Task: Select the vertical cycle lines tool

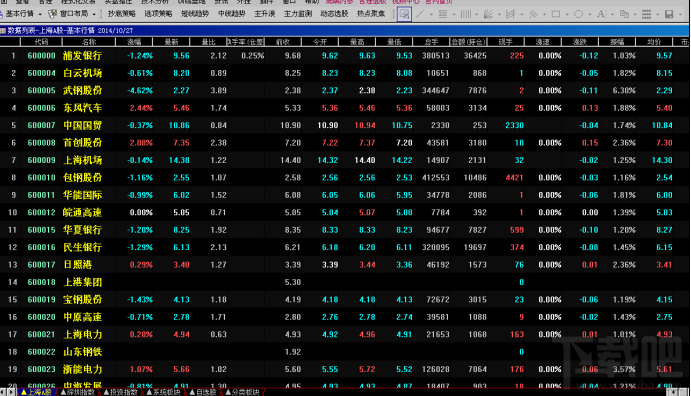Action: (465, 14)
